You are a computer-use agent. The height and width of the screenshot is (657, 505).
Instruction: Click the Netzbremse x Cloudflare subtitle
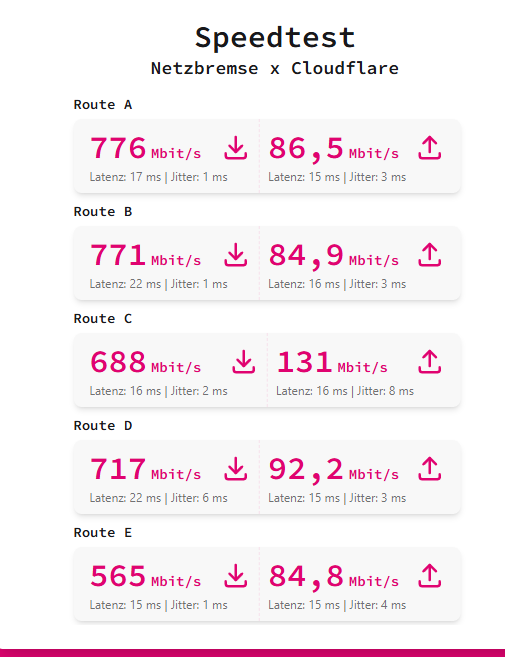pos(275,68)
